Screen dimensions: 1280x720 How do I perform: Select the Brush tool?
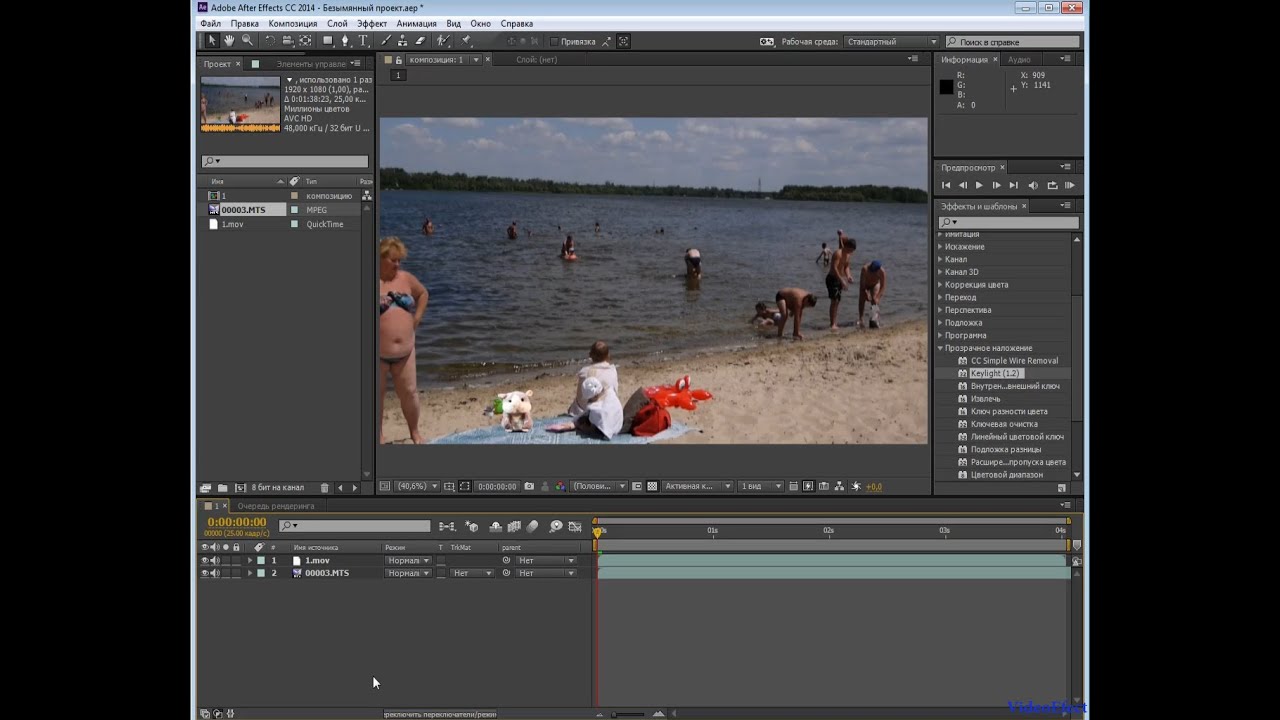384,41
